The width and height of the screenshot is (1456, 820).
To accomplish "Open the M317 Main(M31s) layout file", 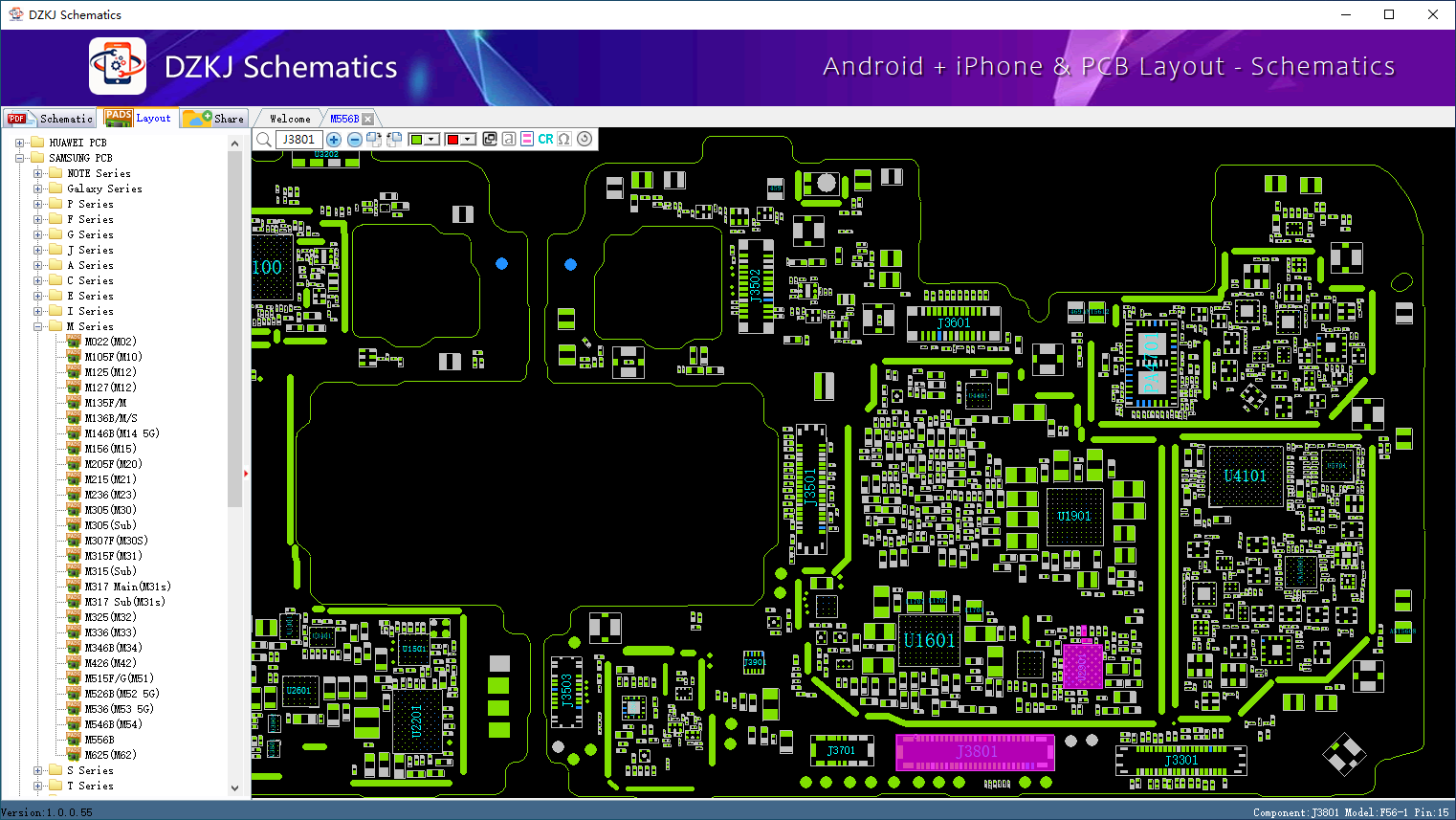I will [127, 587].
